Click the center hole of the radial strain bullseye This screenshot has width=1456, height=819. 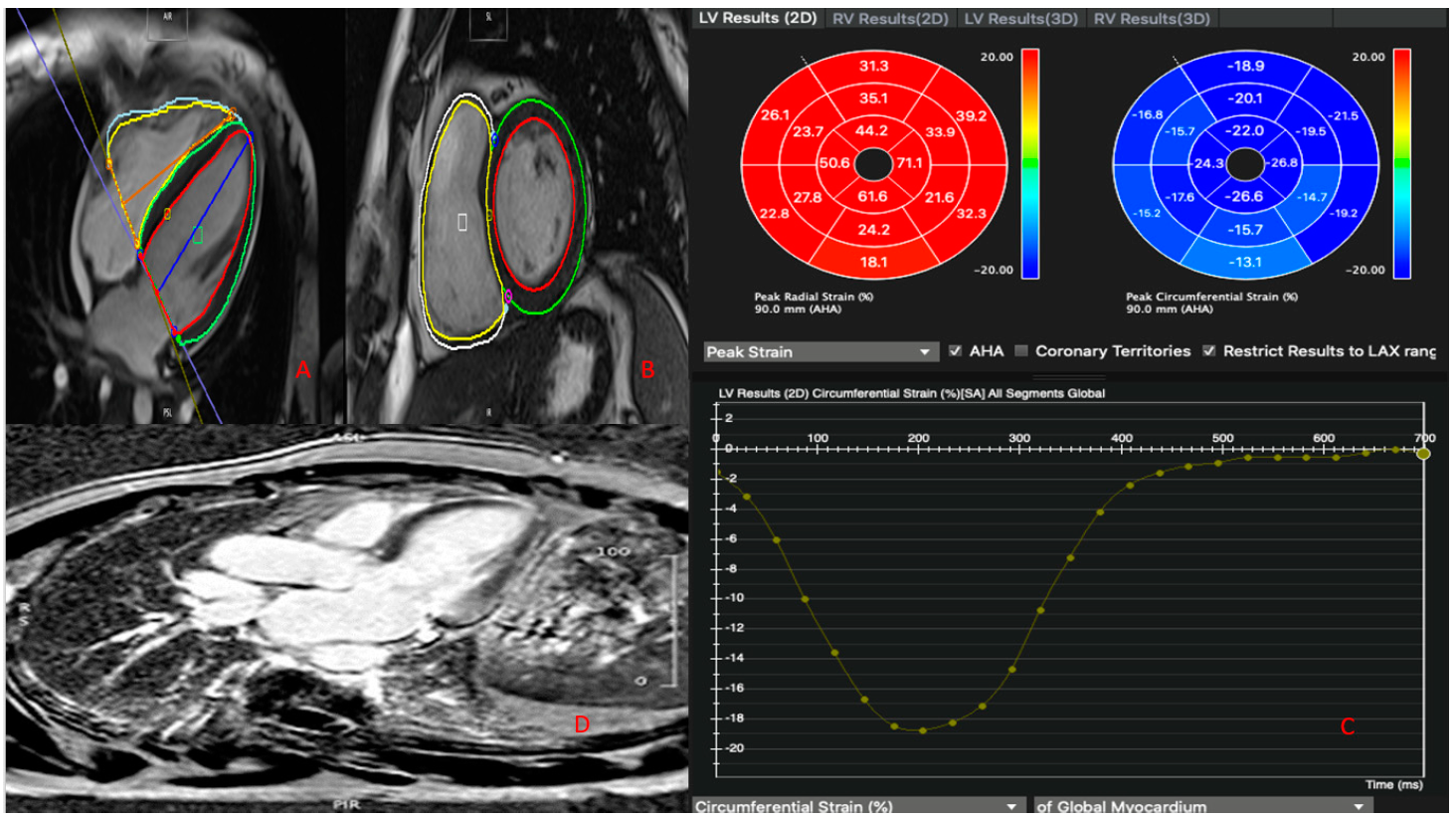tap(872, 163)
